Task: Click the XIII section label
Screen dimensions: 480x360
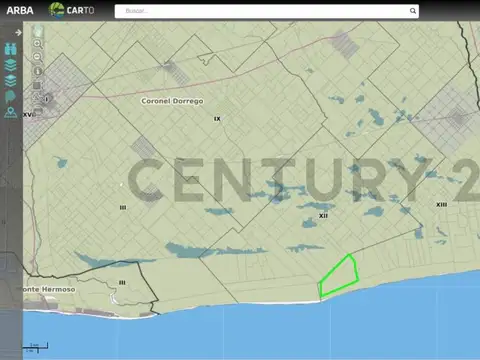Action: pos(442,204)
